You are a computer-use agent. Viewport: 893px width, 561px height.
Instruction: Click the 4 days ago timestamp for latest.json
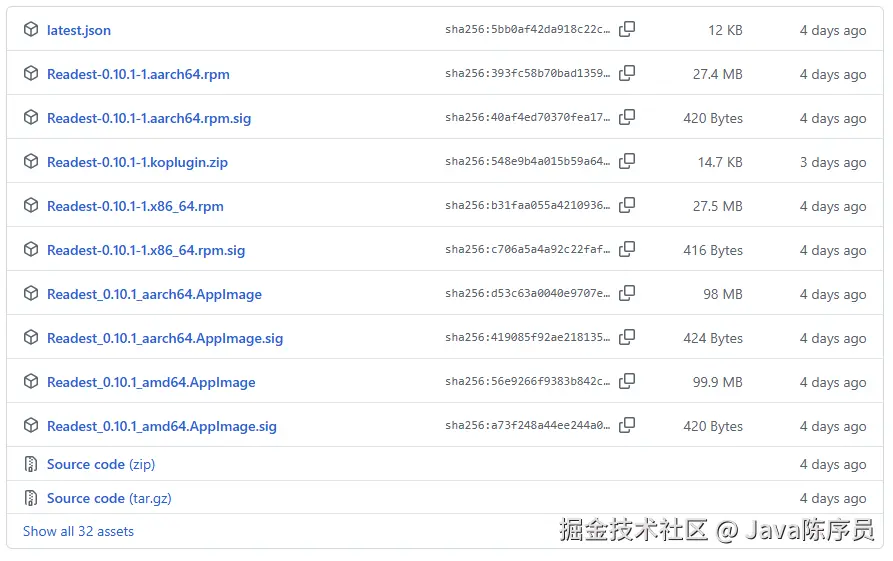coord(833,30)
